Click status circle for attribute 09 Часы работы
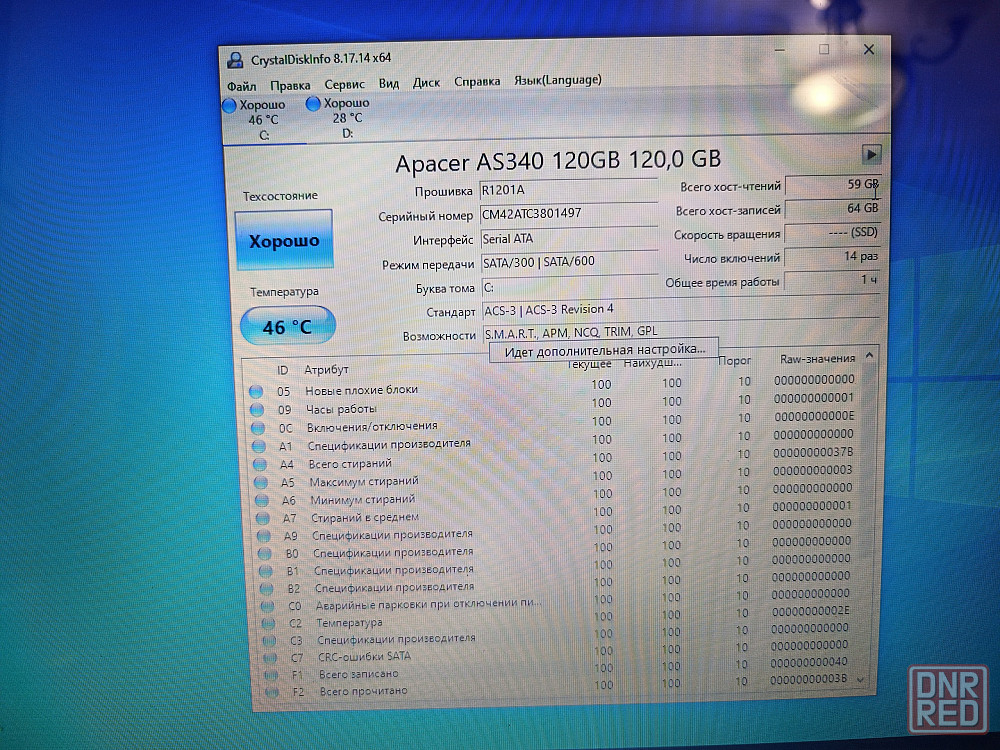Screen dimensions: 1000x750 click(x=257, y=409)
